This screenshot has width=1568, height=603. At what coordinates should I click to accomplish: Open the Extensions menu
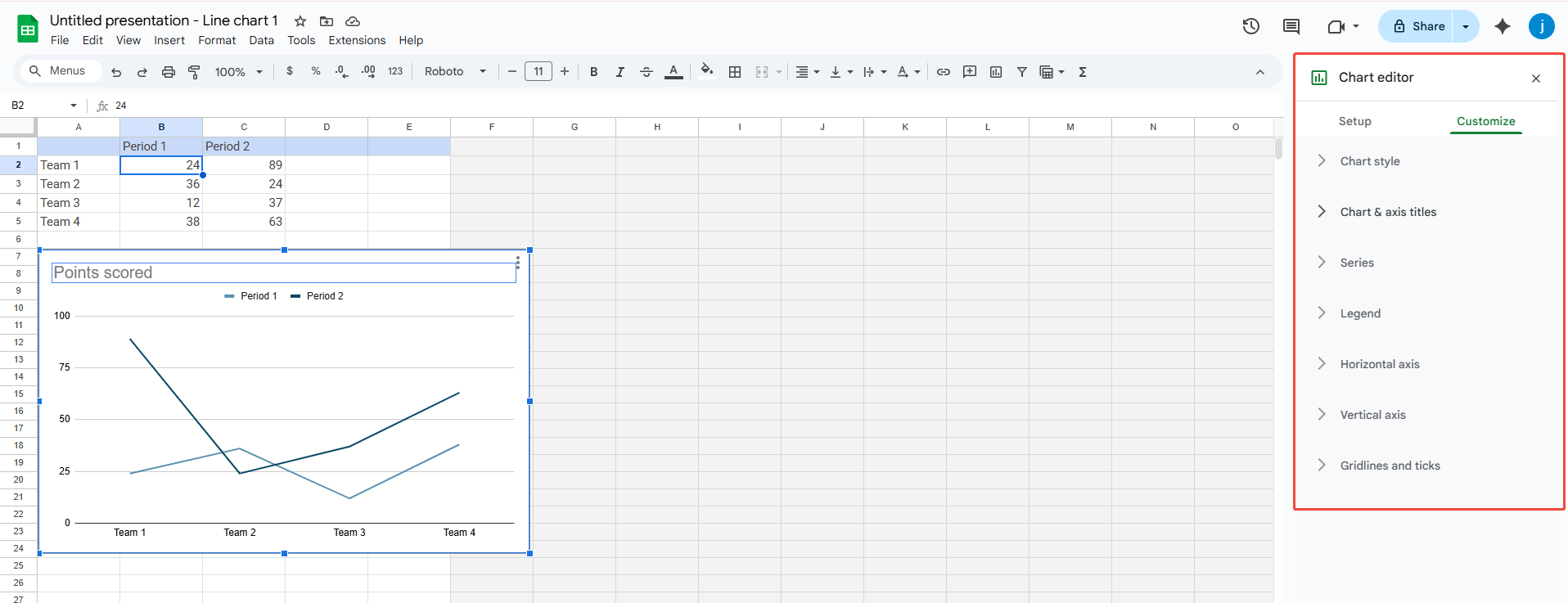tap(357, 40)
